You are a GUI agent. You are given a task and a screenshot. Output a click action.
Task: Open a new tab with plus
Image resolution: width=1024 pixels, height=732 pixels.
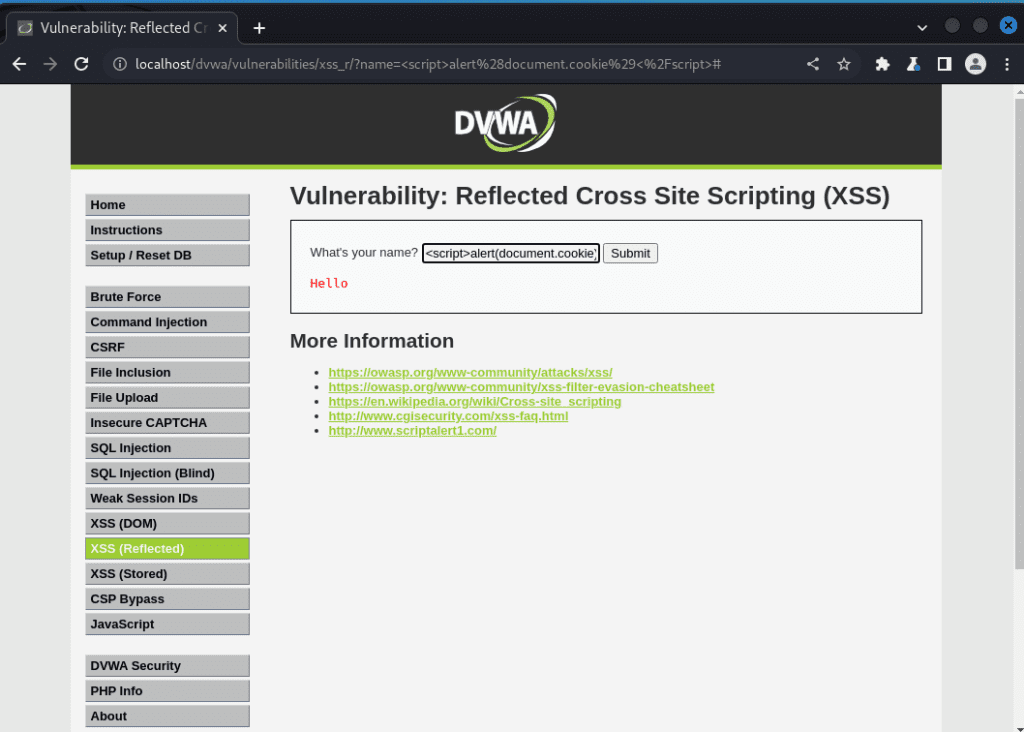point(259,28)
